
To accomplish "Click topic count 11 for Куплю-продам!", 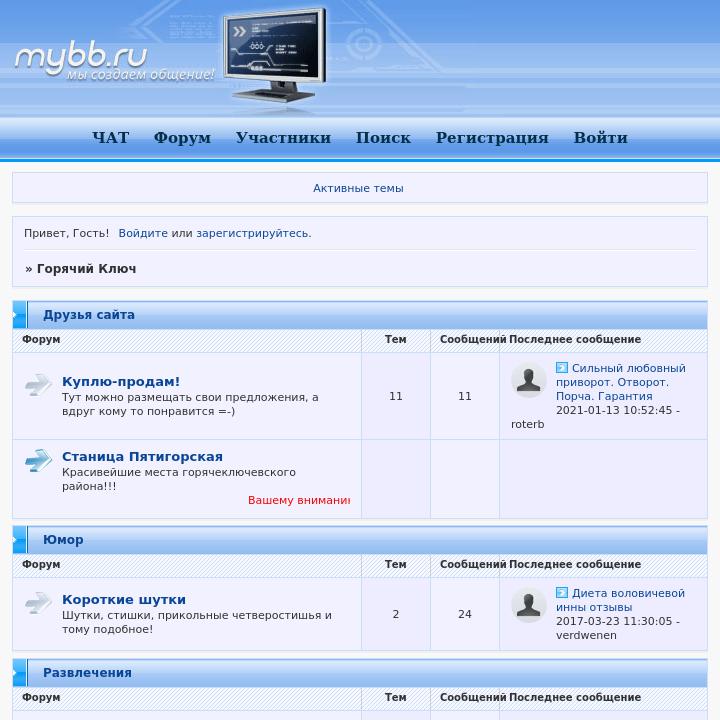I will point(396,396).
